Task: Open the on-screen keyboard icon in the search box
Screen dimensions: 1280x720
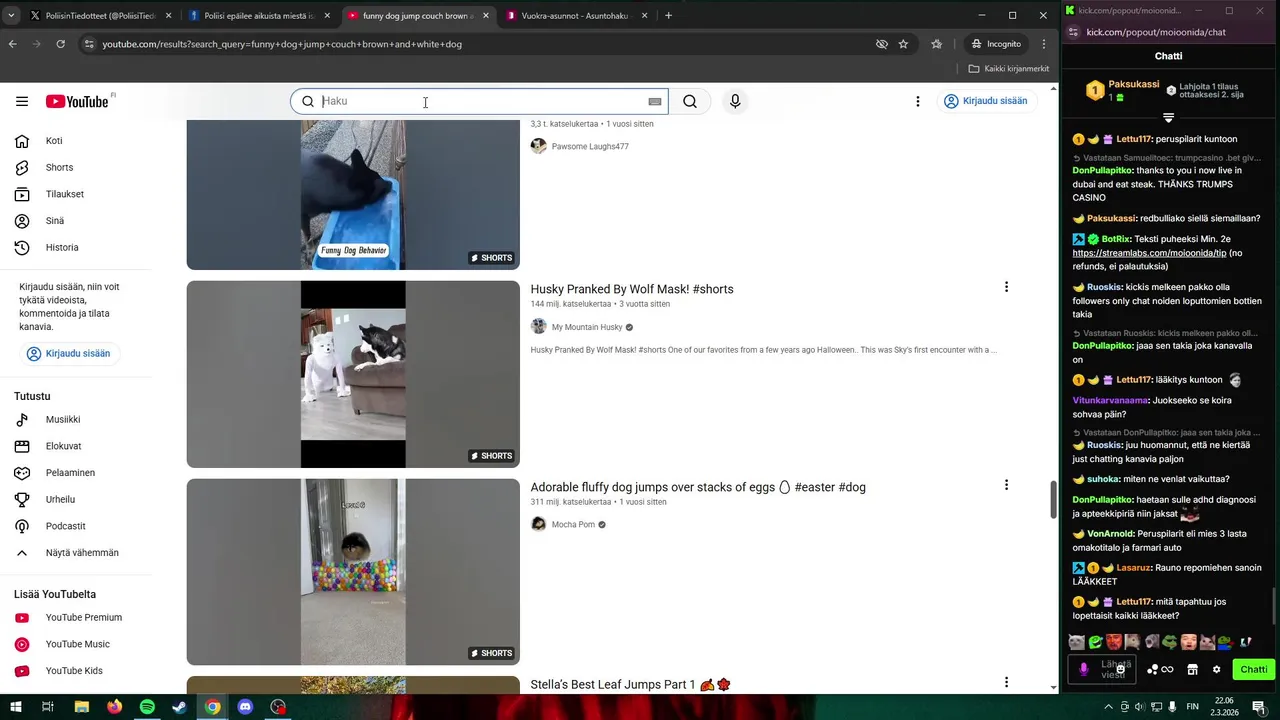Action: pos(655,101)
